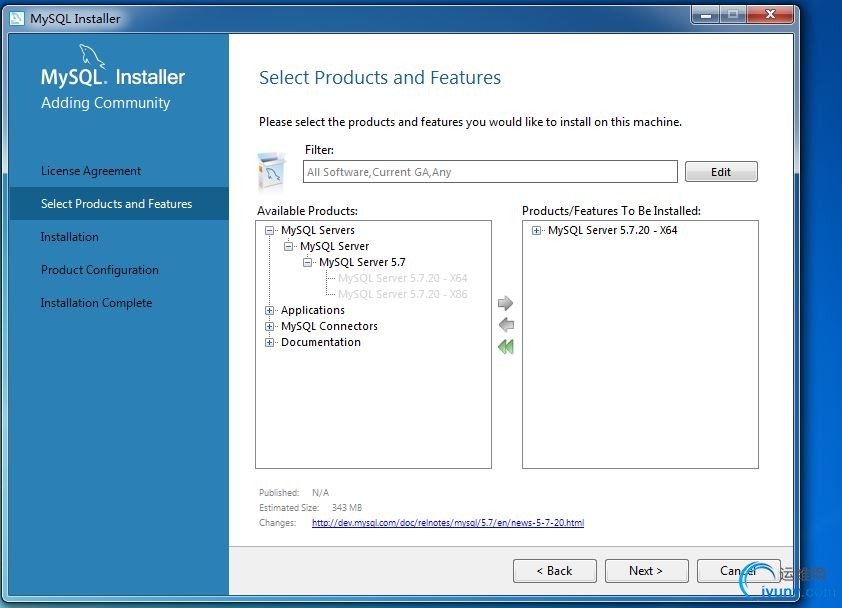
Task: Select the MySQL Servers tree label
Action: pos(318,230)
